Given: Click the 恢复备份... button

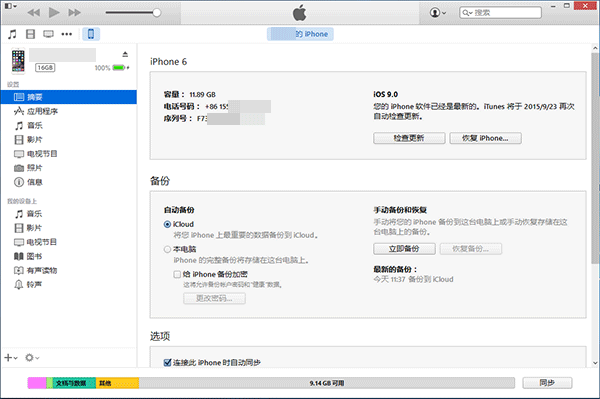Looking at the screenshot, I should [x=471, y=249].
